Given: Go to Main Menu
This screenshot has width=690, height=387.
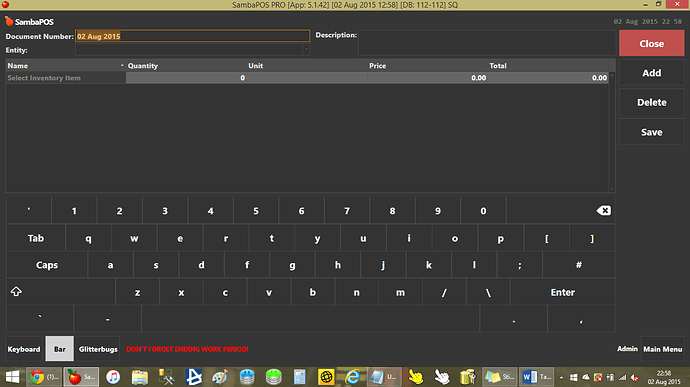Looking at the screenshot, I should tap(662, 349).
